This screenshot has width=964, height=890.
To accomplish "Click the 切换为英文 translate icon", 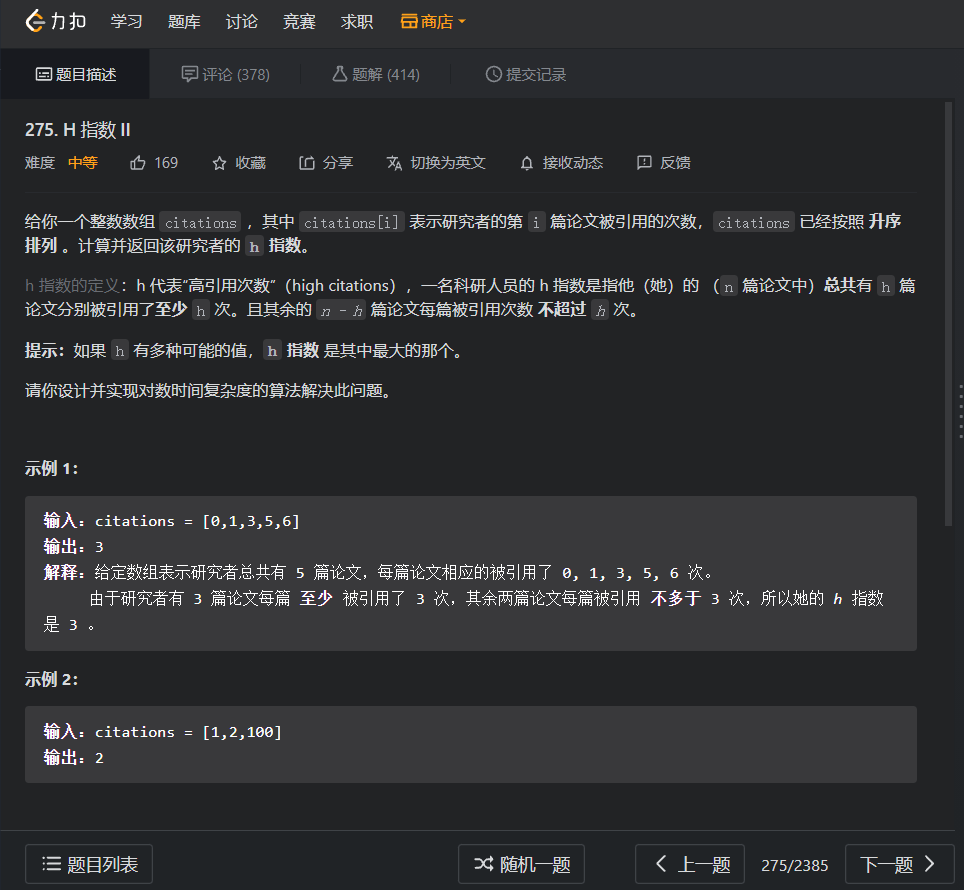I will 394,163.
